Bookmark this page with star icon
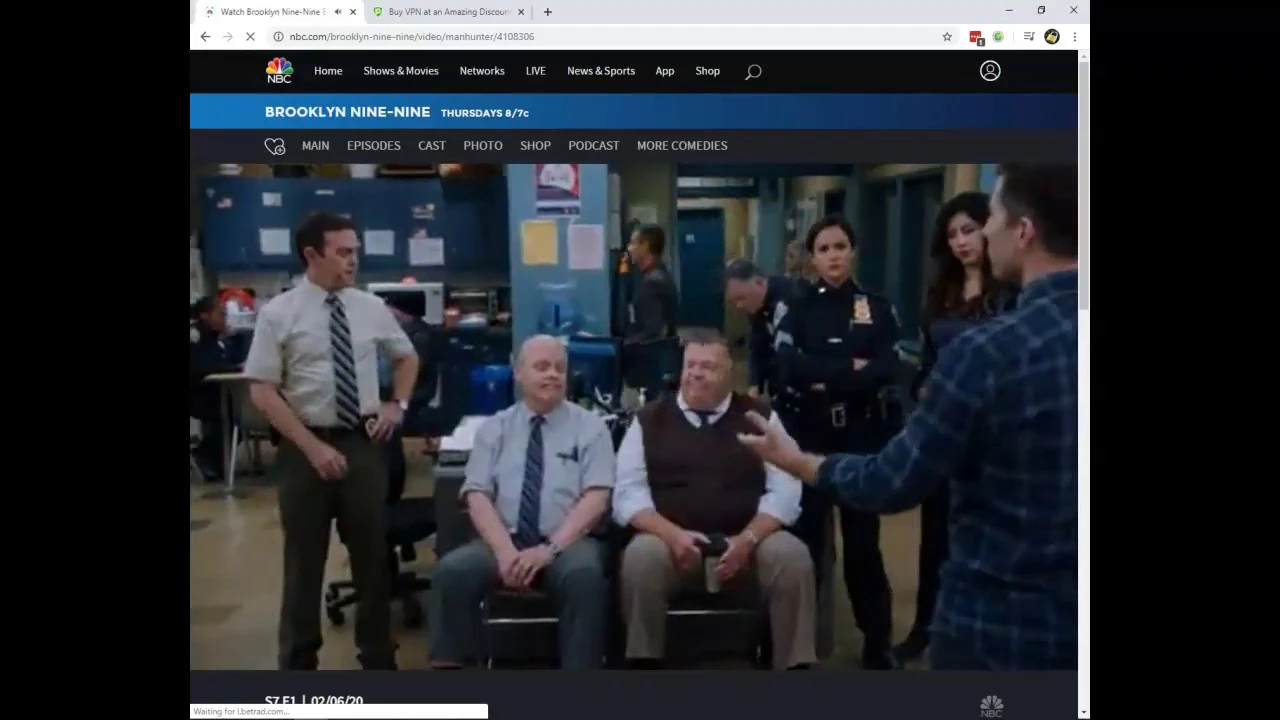The width and height of the screenshot is (1280, 720). coord(947,36)
